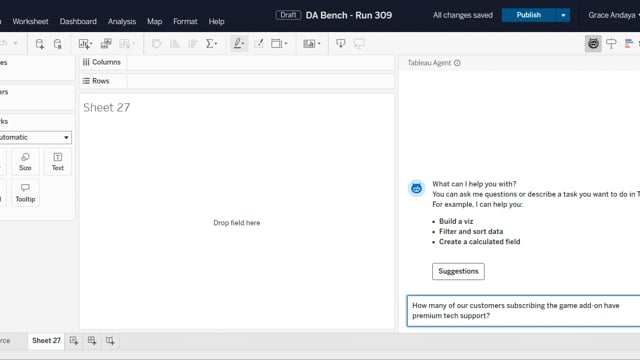This screenshot has width=640, height=360.
Task: Click the Download icon in toolbar
Action: click(341, 44)
